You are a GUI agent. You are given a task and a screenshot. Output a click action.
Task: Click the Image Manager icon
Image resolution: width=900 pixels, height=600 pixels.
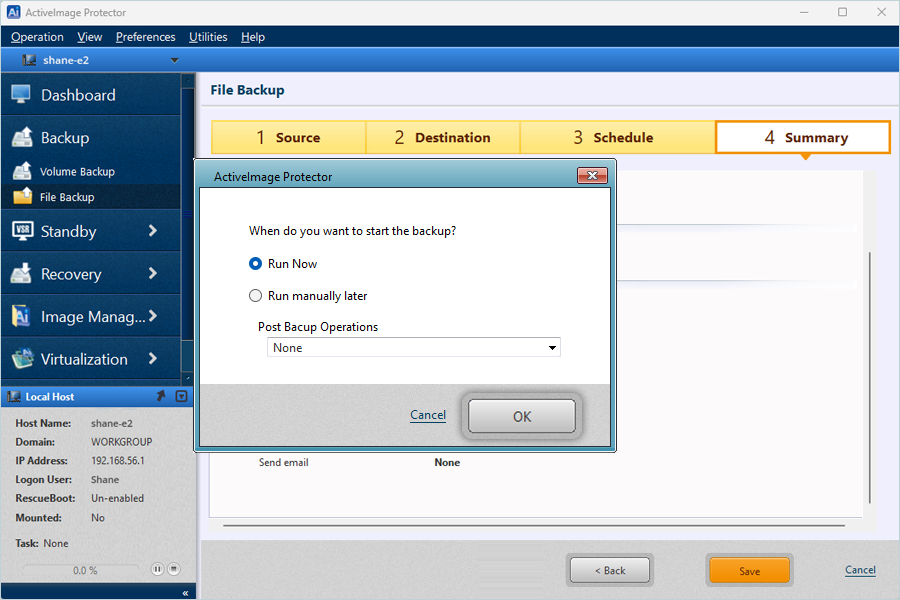pyautogui.click(x=21, y=316)
